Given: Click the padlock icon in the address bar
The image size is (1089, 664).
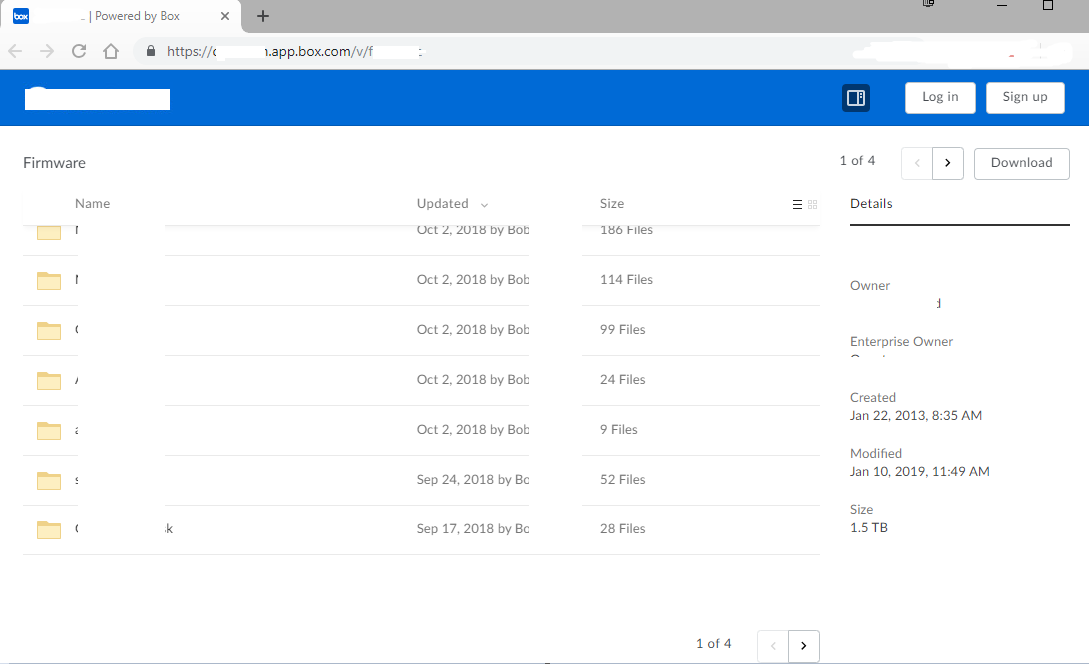Looking at the screenshot, I should pyautogui.click(x=150, y=50).
